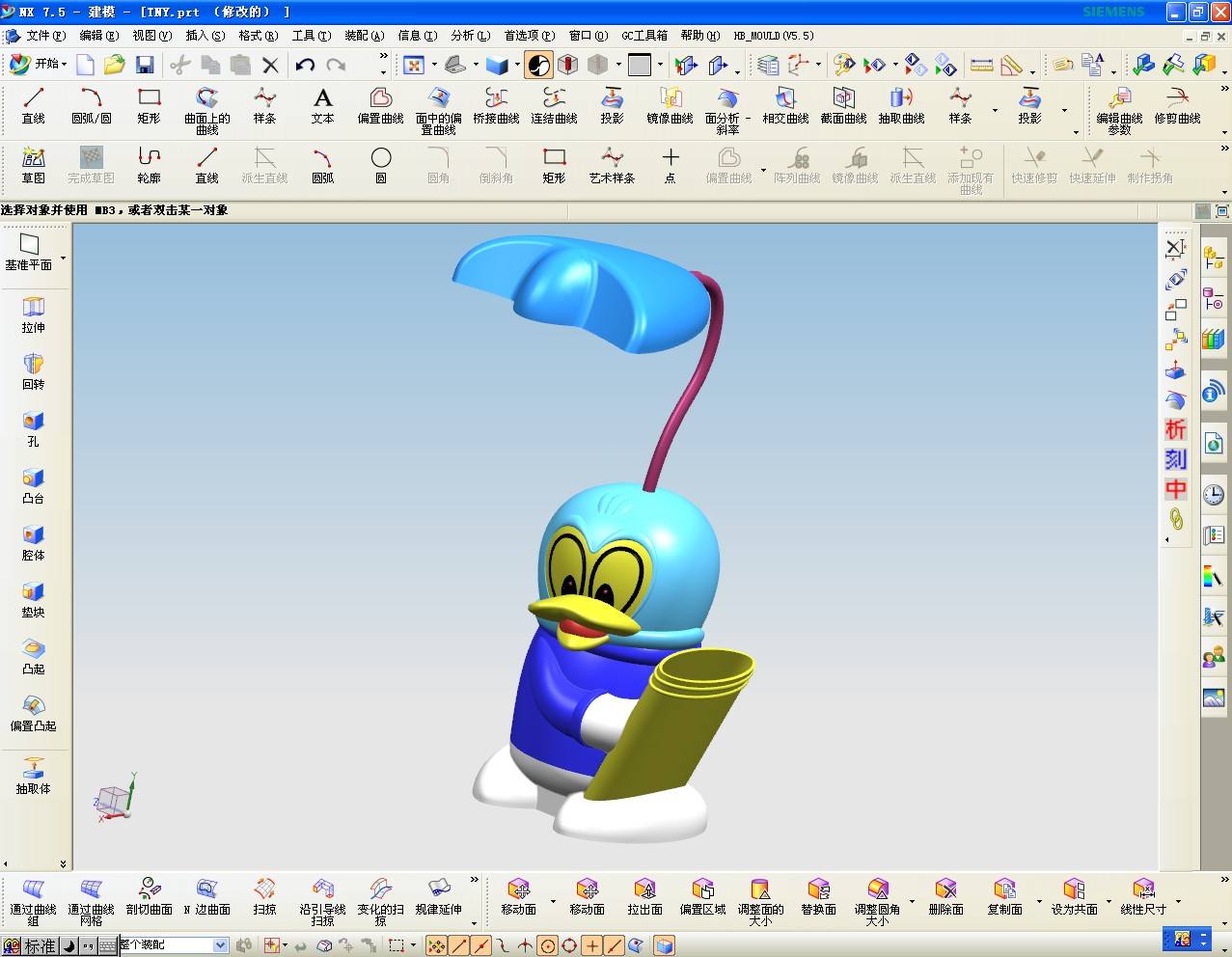Select the 修剪曲线 trim curve tool
Viewport: 1232px width, 957px height.
pos(1177,105)
